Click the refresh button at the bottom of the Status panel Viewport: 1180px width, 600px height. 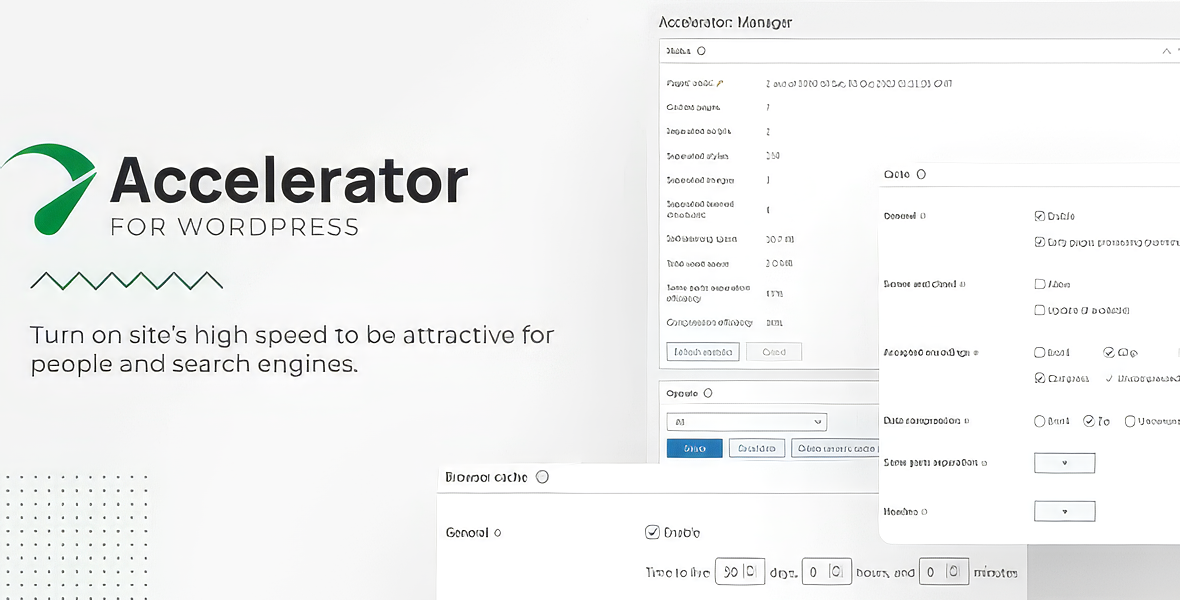[x=704, y=352]
